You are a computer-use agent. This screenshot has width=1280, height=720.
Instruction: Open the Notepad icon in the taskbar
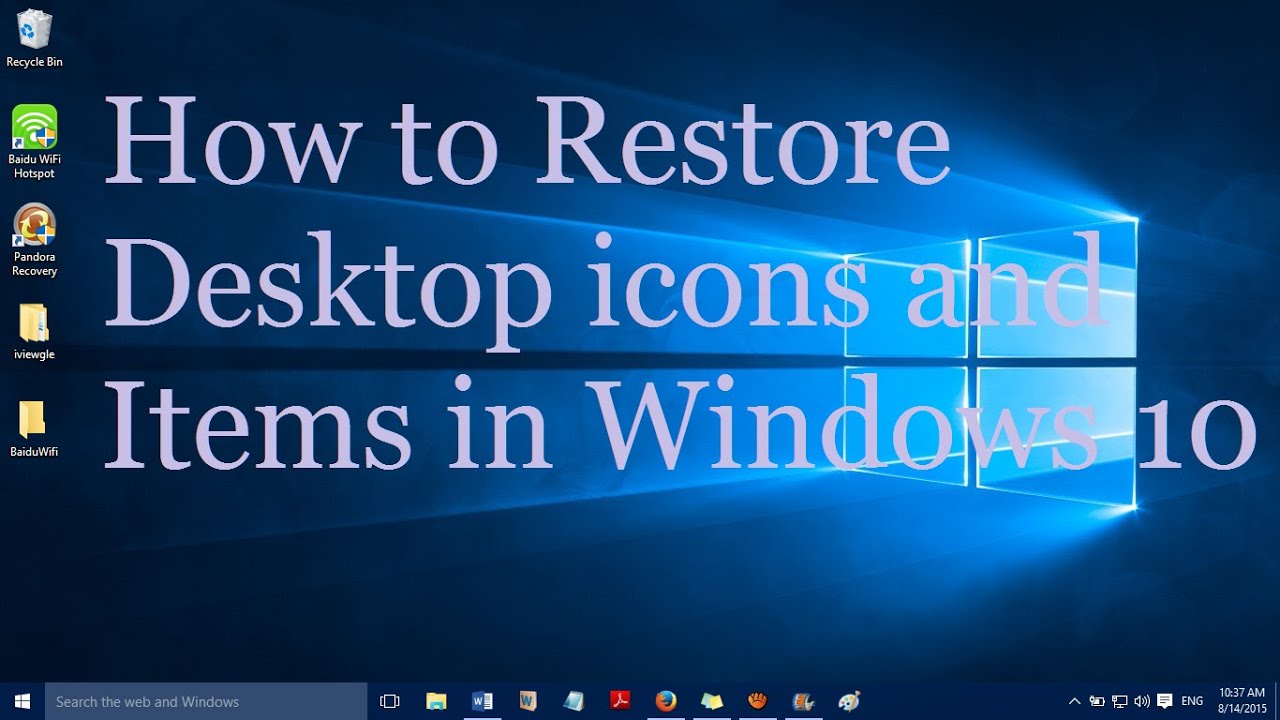[574, 701]
